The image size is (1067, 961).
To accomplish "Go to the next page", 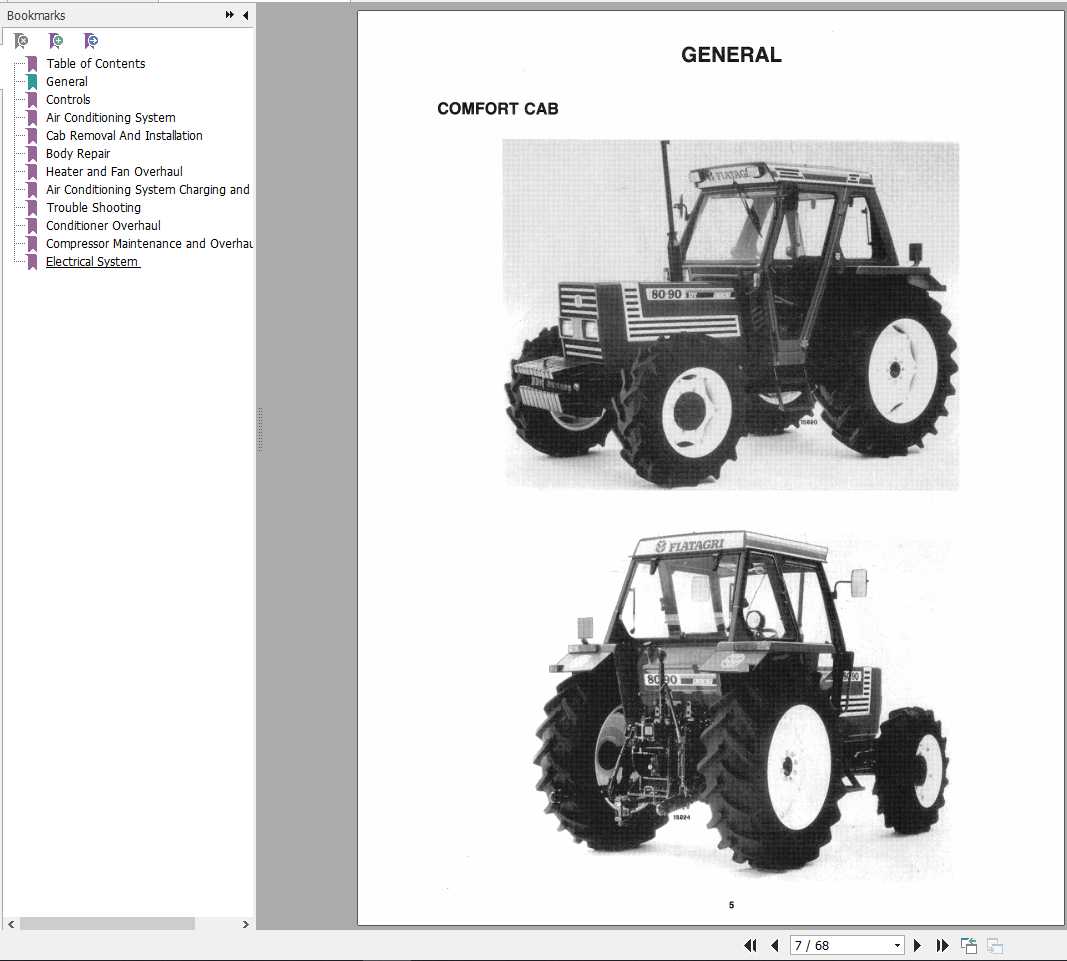I will [917, 945].
